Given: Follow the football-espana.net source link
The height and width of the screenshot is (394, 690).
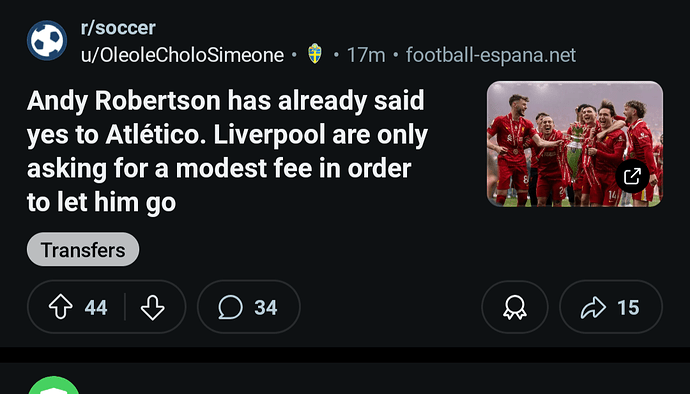Looking at the screenshot, I should point(491,55).
